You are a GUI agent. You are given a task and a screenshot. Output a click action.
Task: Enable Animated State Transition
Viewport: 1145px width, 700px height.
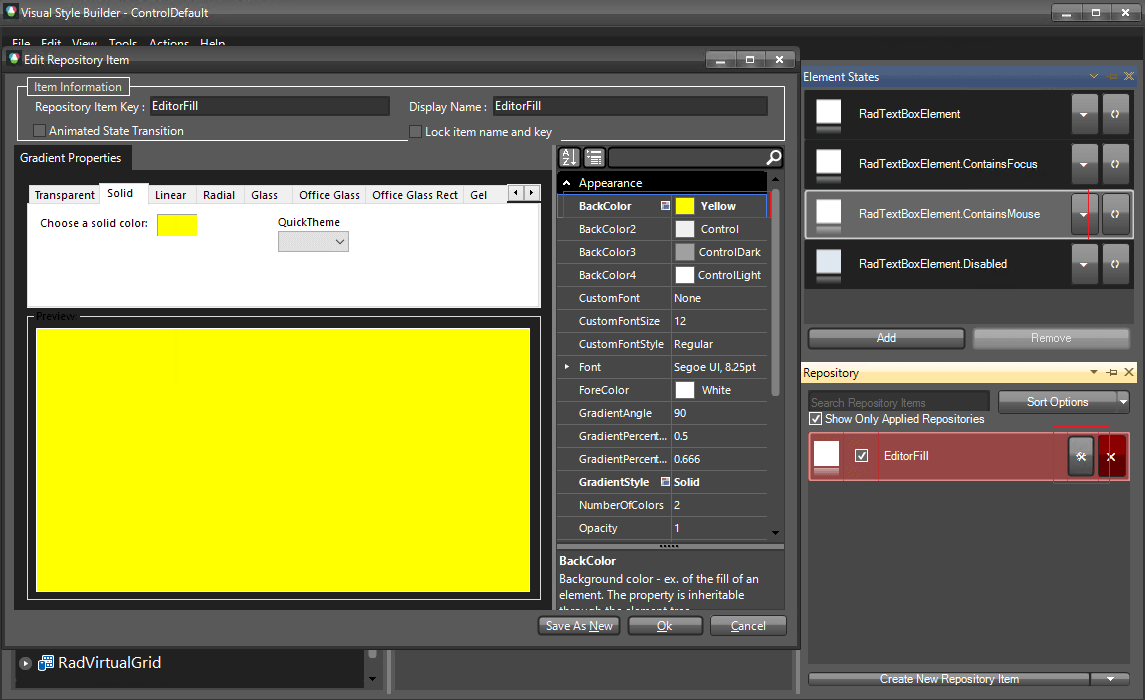pos(37,131)
